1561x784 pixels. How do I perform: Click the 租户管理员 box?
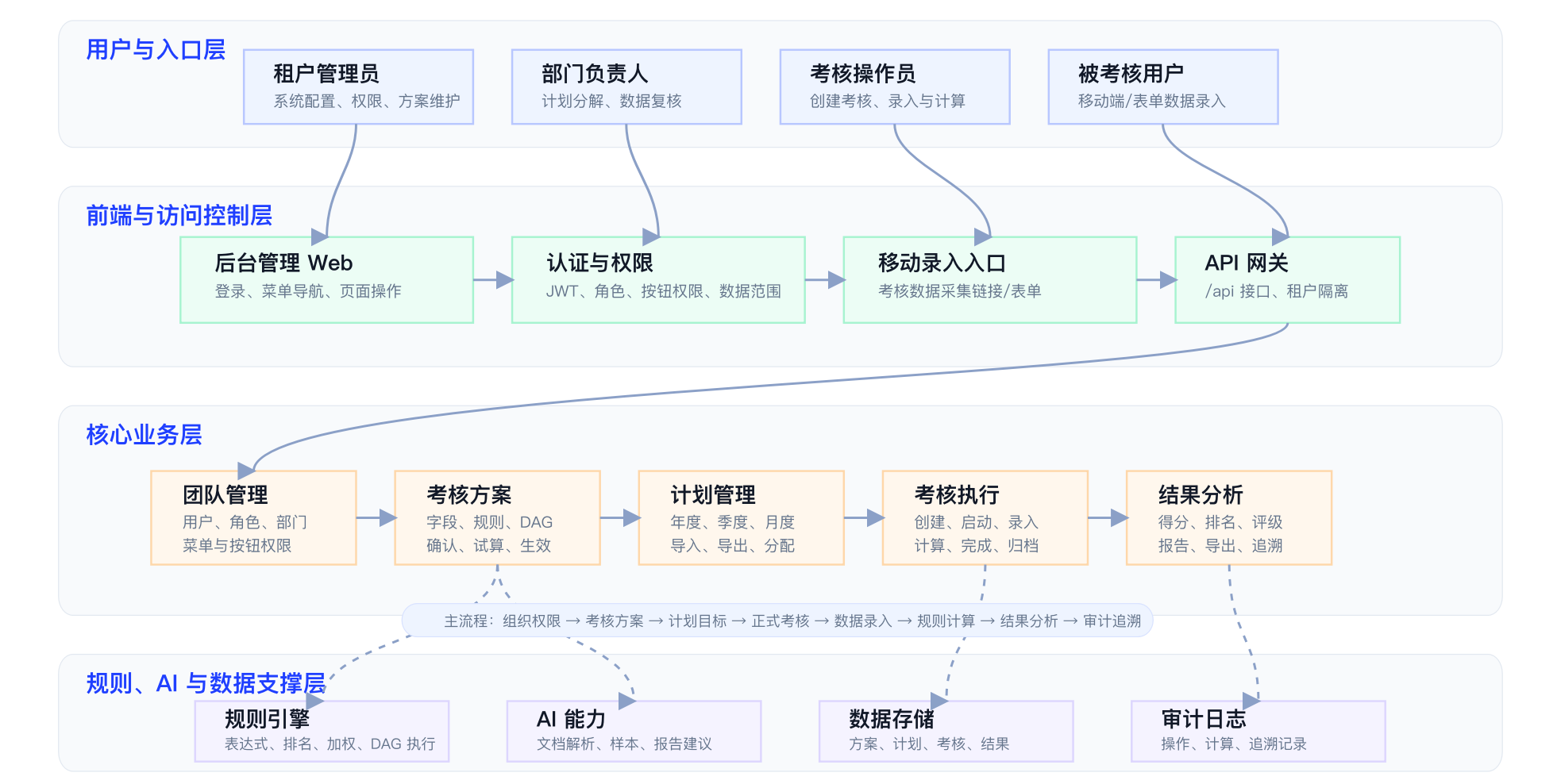358,86
